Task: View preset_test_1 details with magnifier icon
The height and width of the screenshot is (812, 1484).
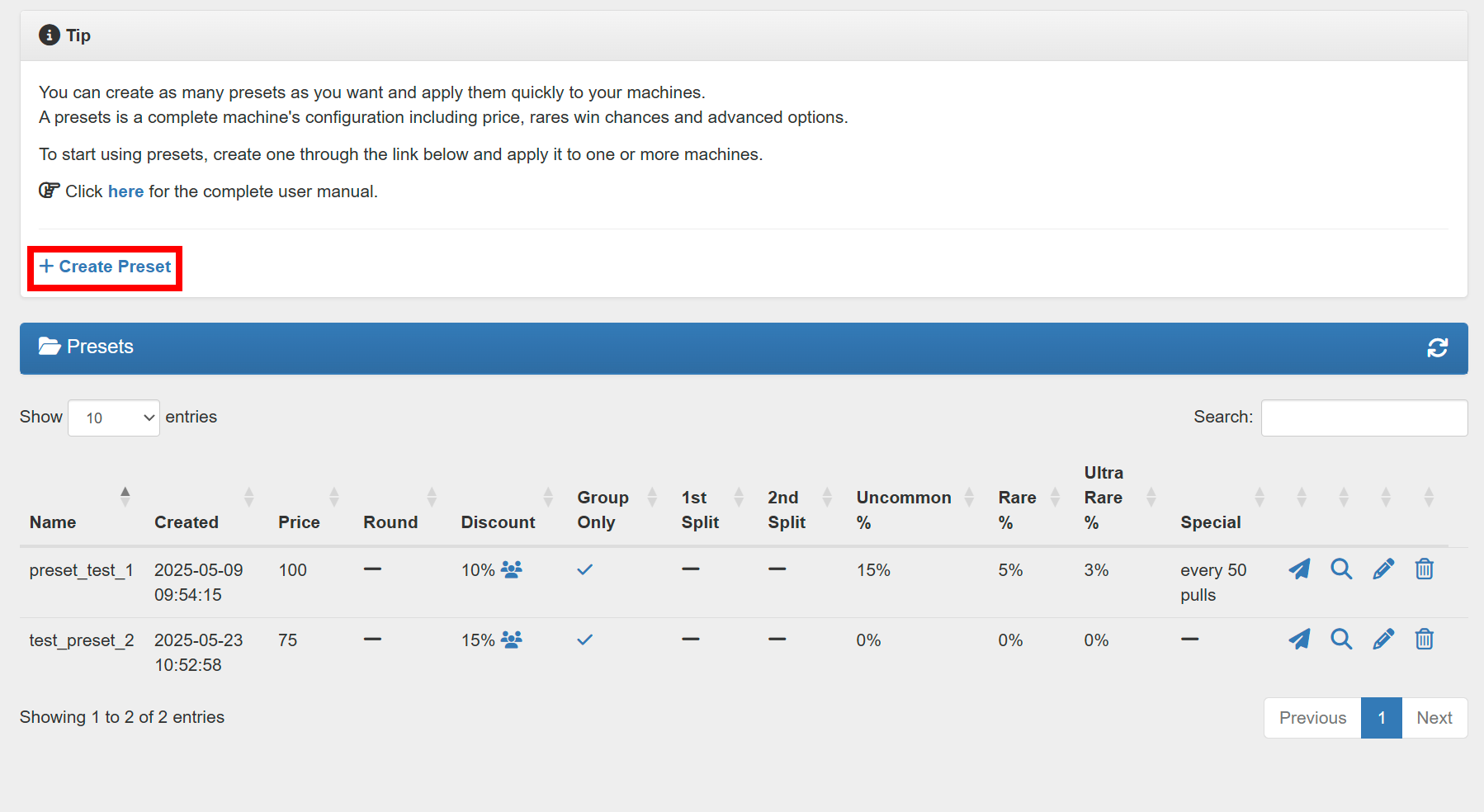Action: click(x=1341, y=569)
